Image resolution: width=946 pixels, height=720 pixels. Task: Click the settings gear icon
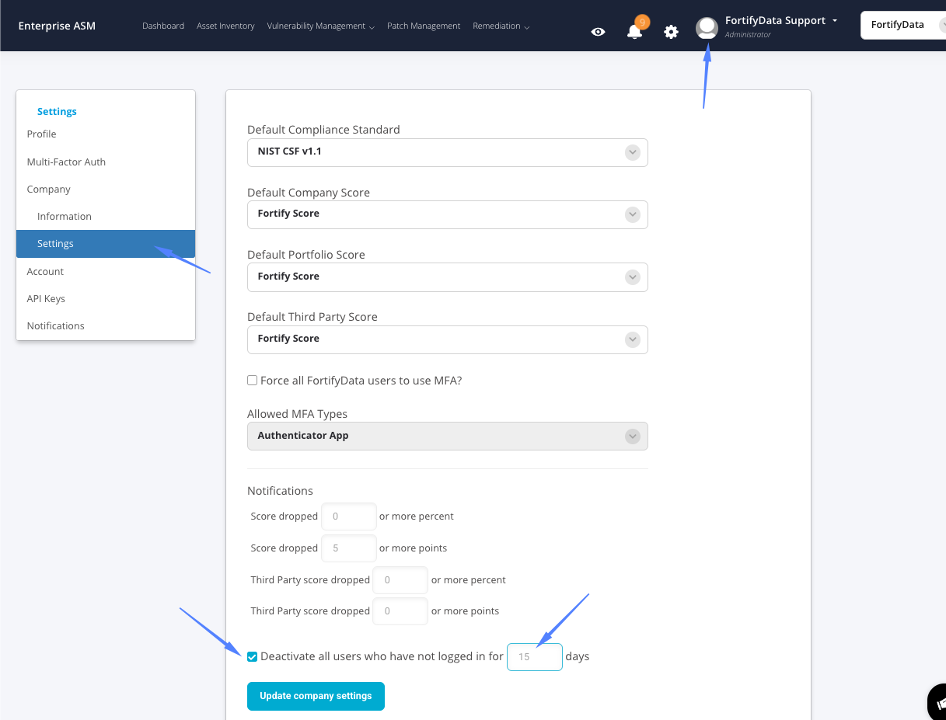click(x=671, y=31)
